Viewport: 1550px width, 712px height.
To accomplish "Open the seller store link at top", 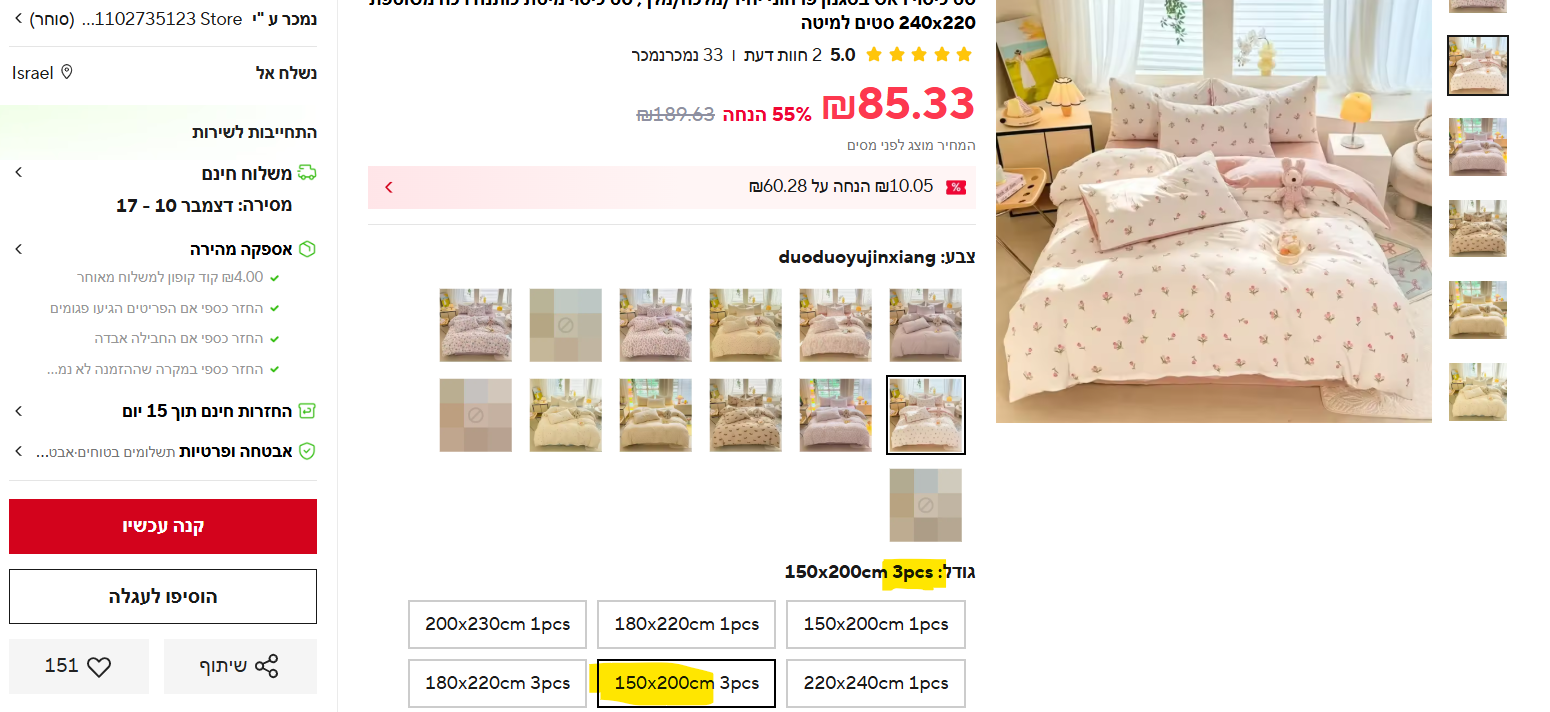I will click(164, 19).
